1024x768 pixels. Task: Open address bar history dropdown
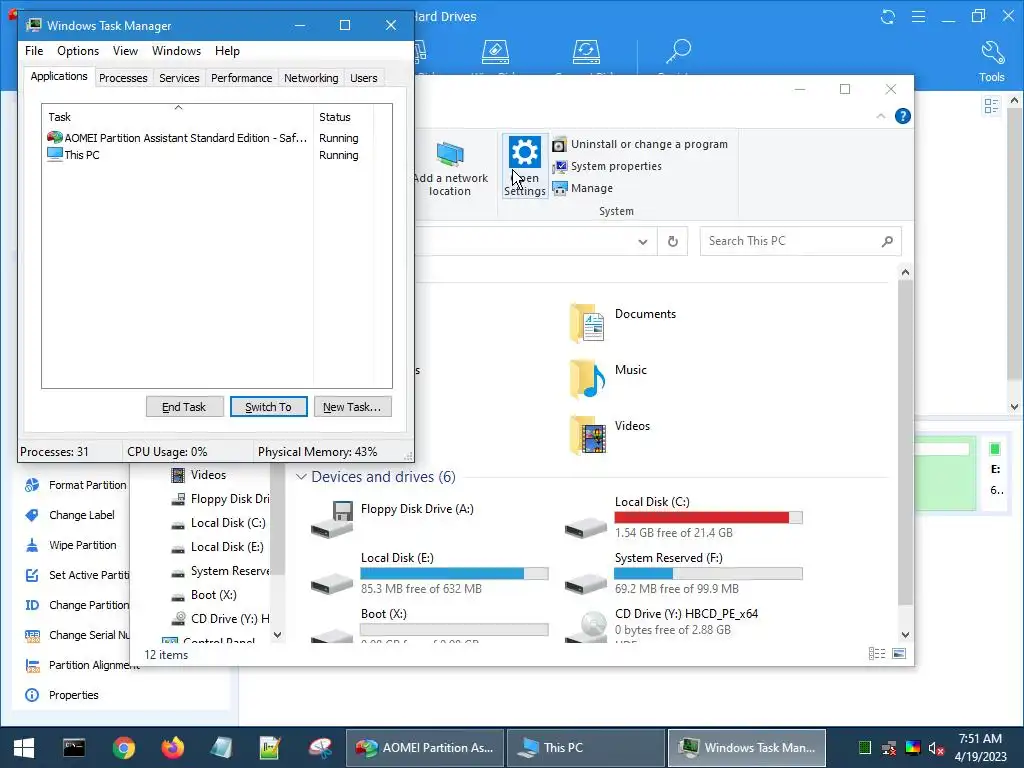pos(643,242)
